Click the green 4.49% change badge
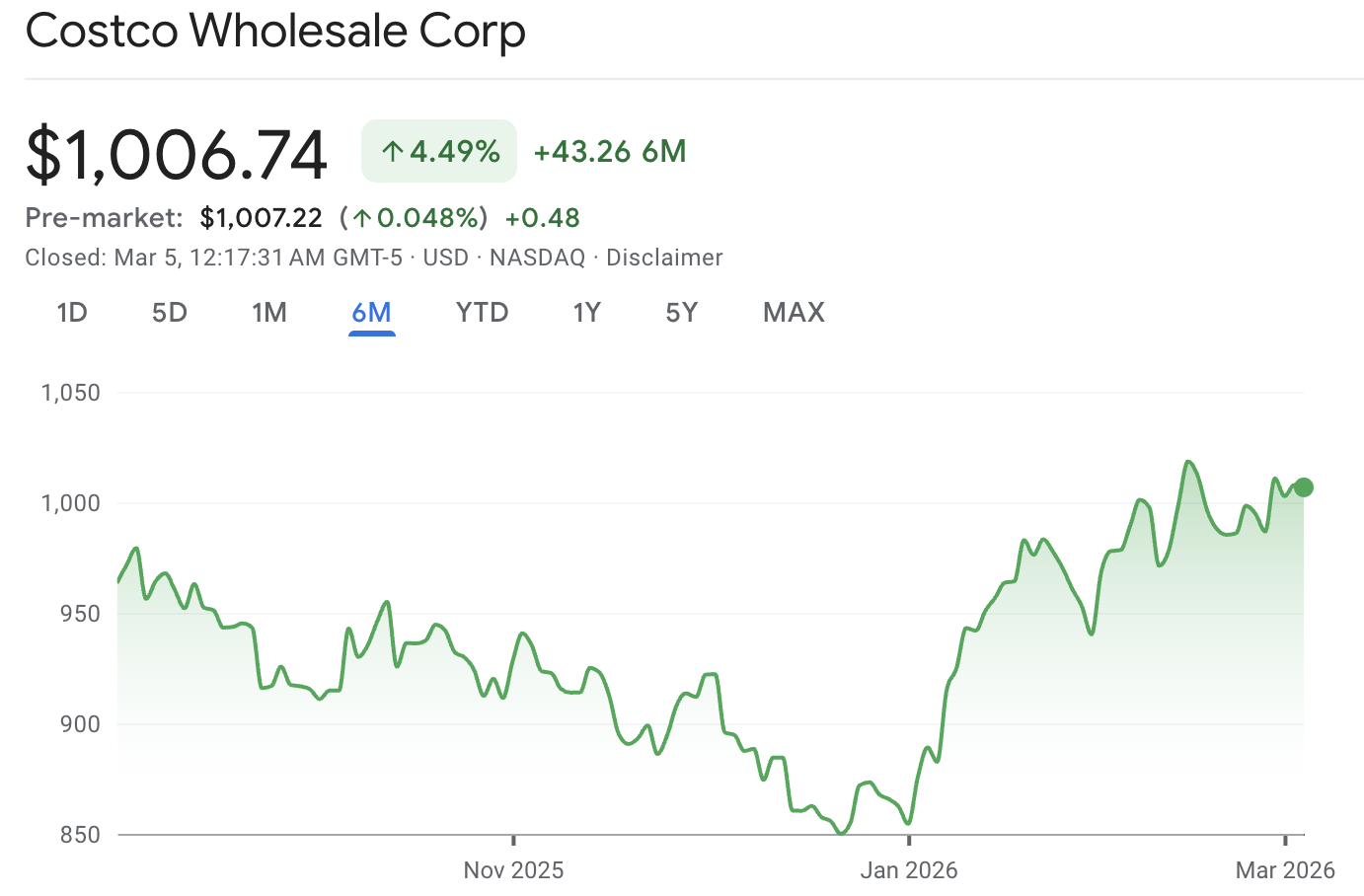 tap(439, 151)
